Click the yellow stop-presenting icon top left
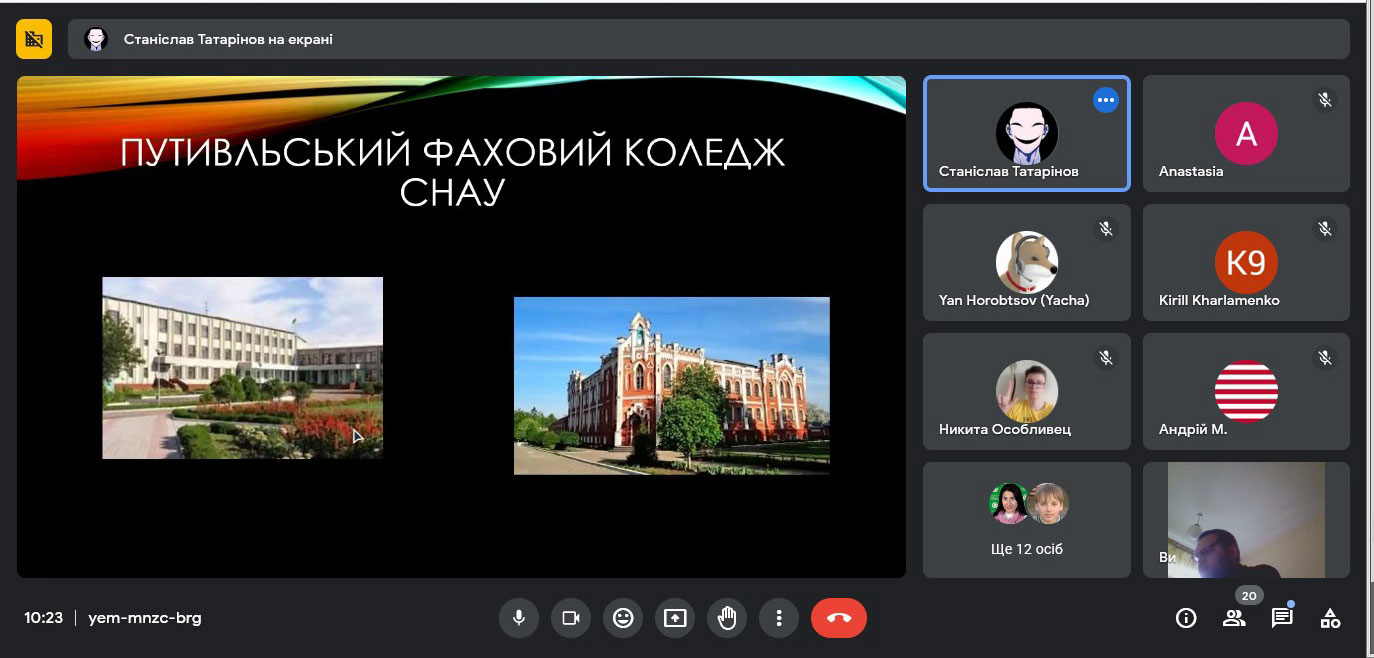The height and width of the screenshot is (658, 1374). point(34,39)
